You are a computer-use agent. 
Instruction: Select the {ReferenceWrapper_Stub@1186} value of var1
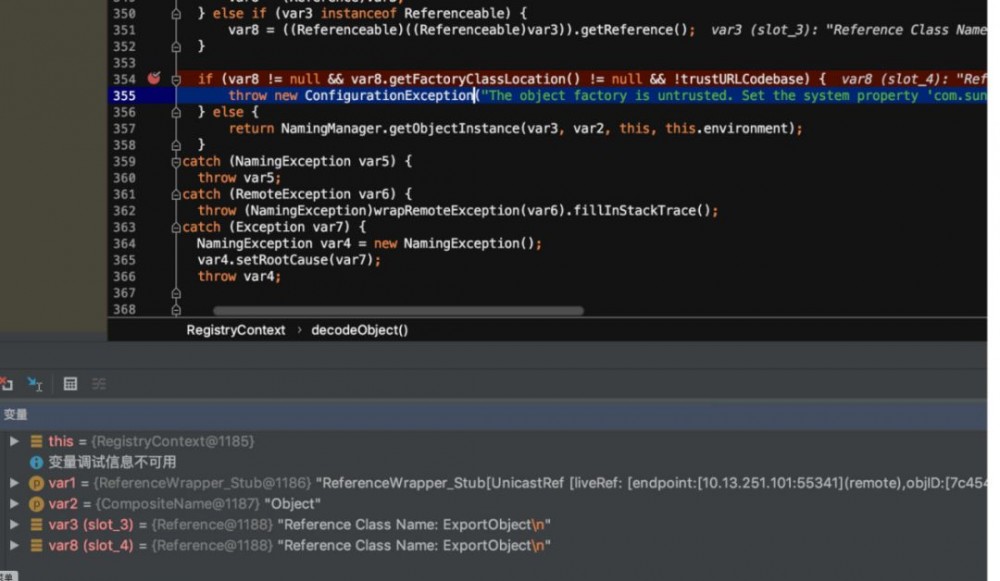[203, 483]
